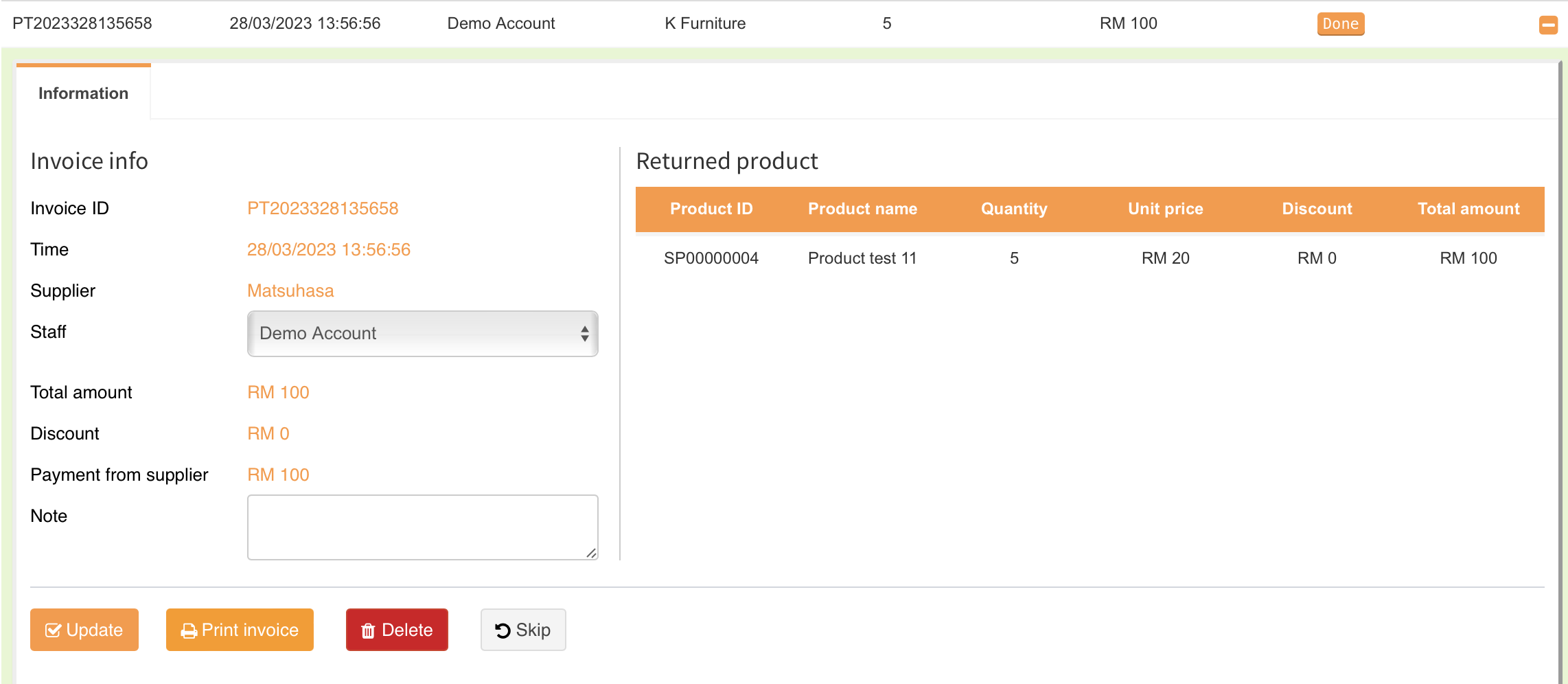
Task: Click the Product name column header
Action: [862, 209]
